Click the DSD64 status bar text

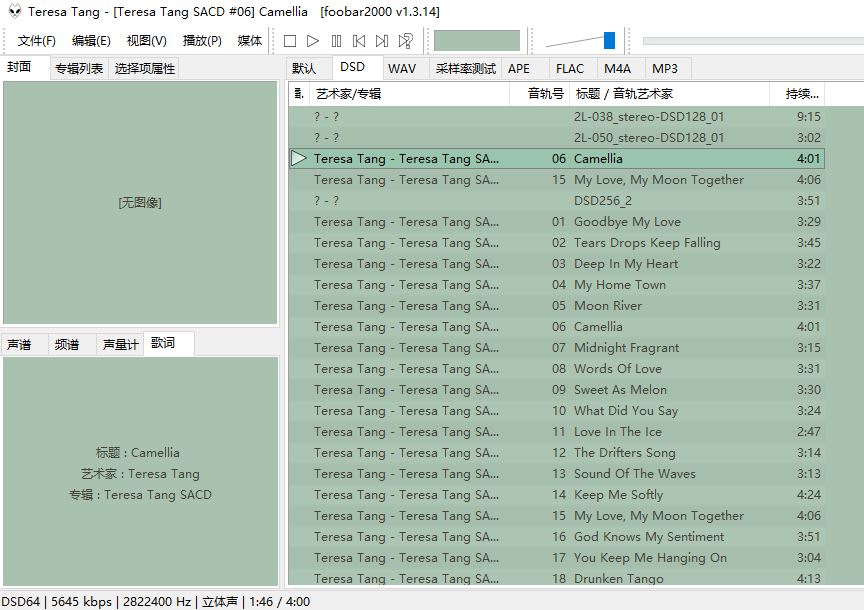tap(20, 602)
